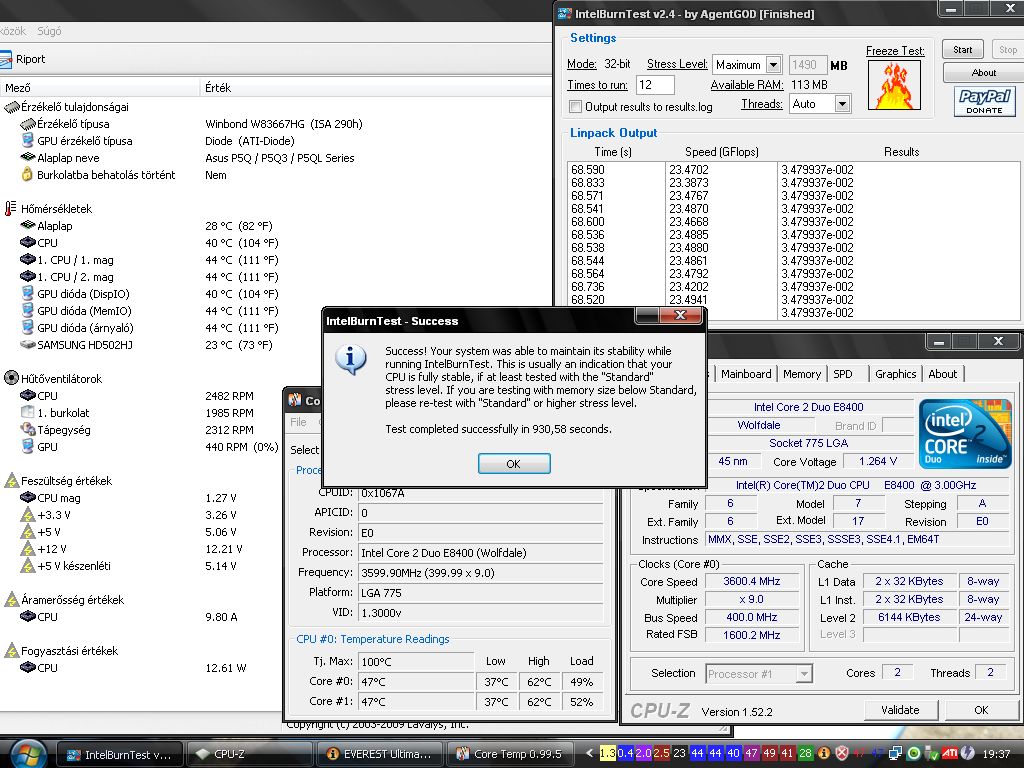1024x768 pixels.
Task: Click the Stop button in IntelBurnTest
Action: [x=1007, y=50]
